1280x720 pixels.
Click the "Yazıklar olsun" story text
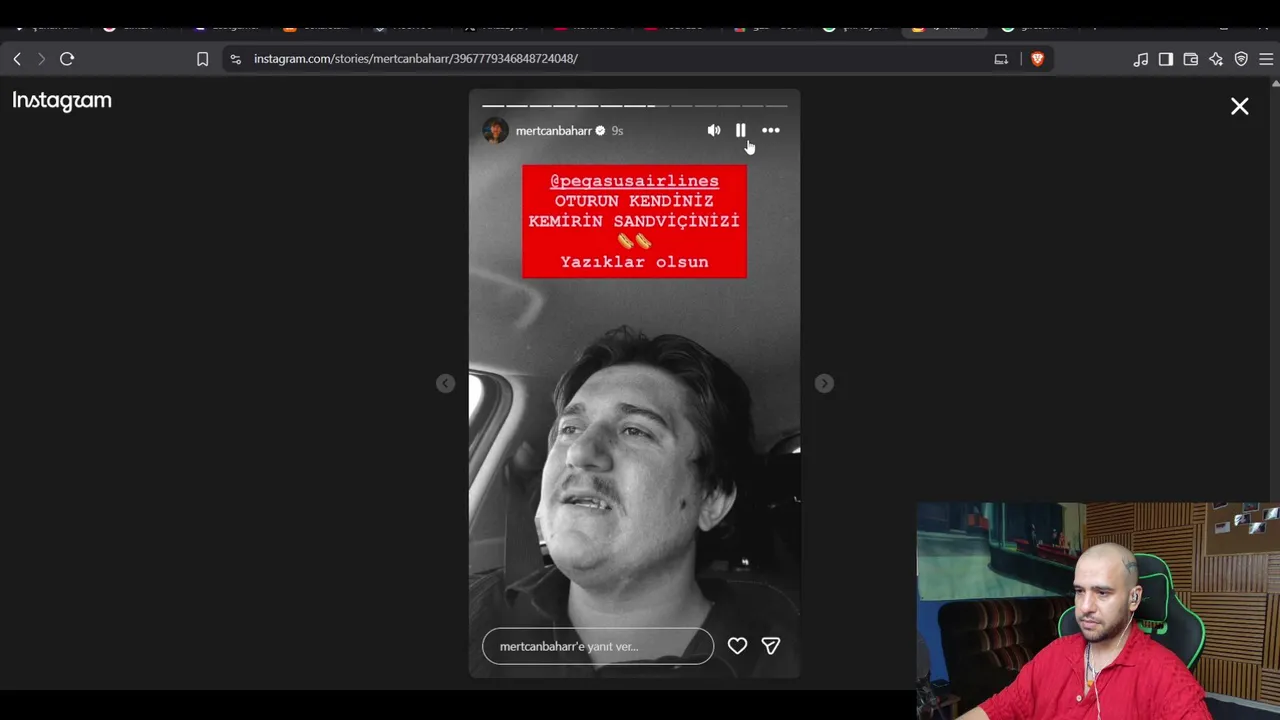pyautogui.click(x=634, y=262)
